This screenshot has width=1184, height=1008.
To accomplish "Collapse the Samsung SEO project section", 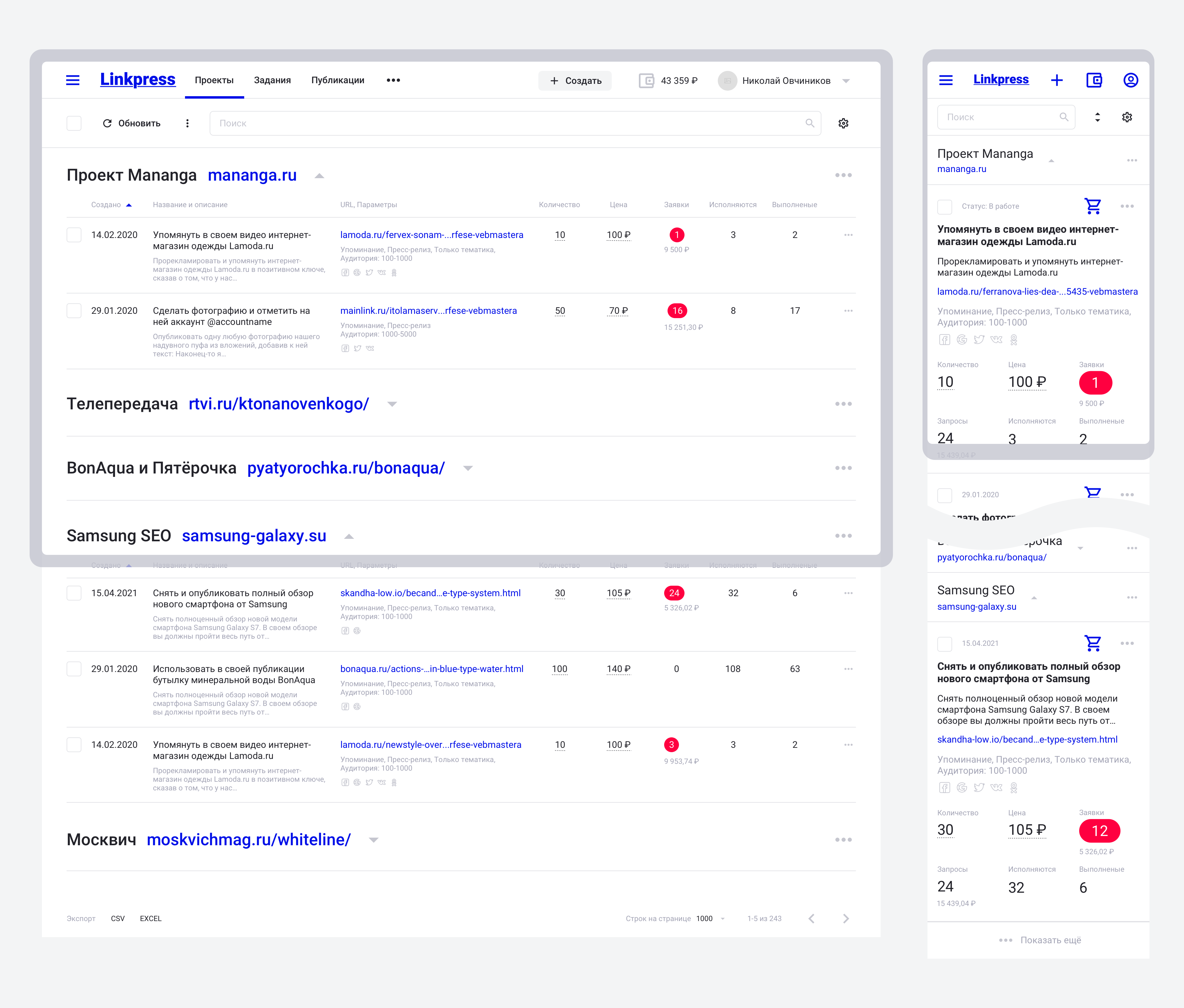I will (349, 536).
